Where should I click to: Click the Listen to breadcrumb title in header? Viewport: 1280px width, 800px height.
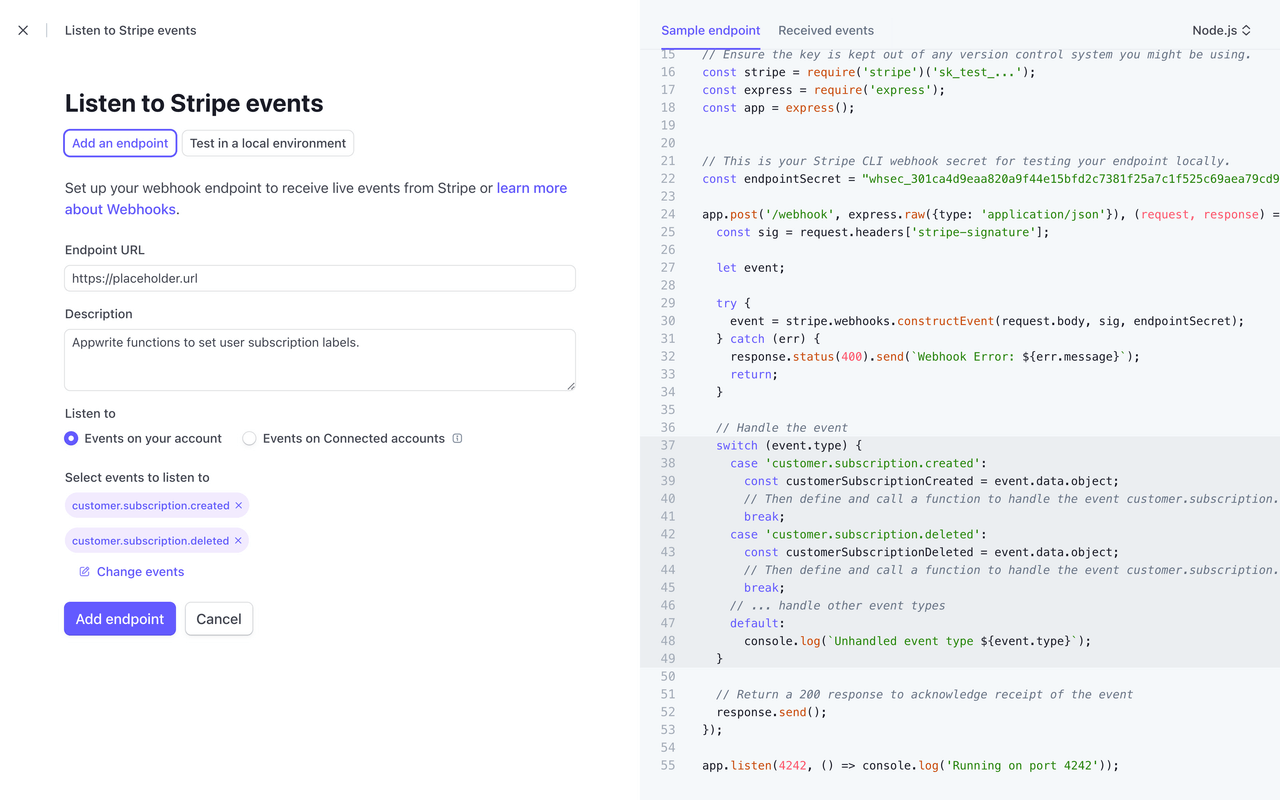(x=130, y=30)
